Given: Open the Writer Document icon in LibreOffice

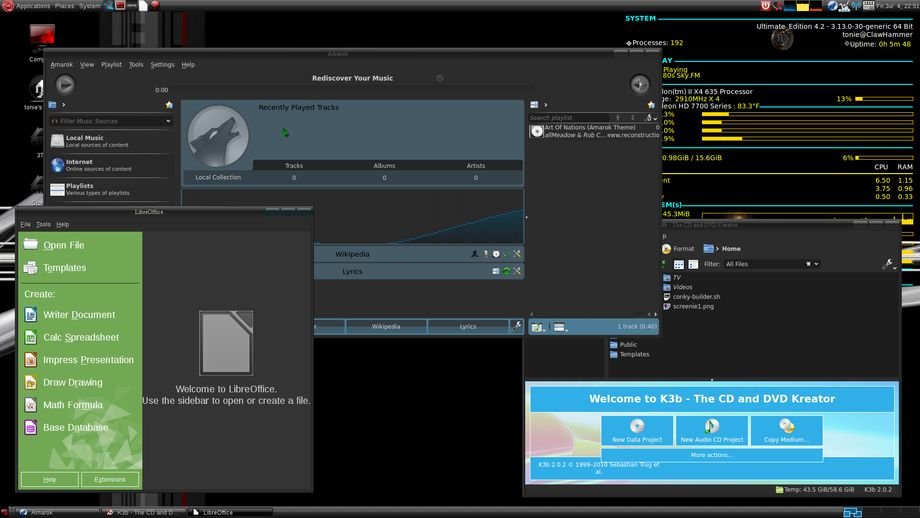Looking at the screenshot, I should pos(31,315).
